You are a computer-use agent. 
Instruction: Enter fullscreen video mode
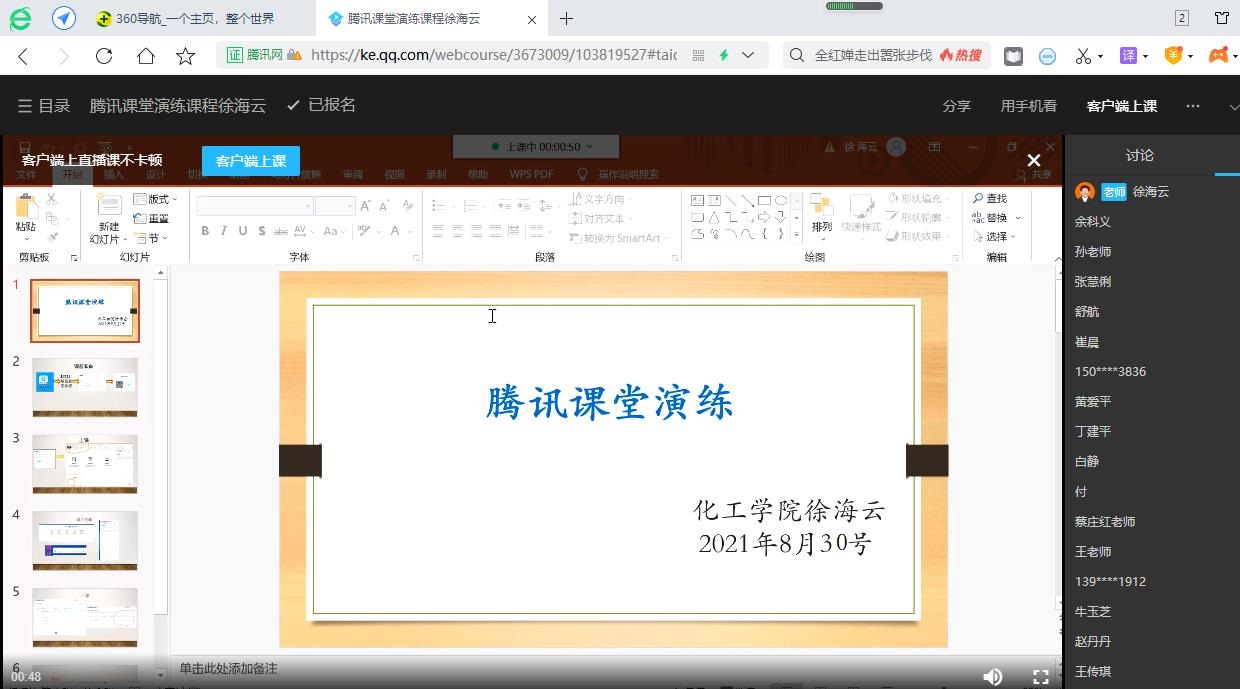1040,677
